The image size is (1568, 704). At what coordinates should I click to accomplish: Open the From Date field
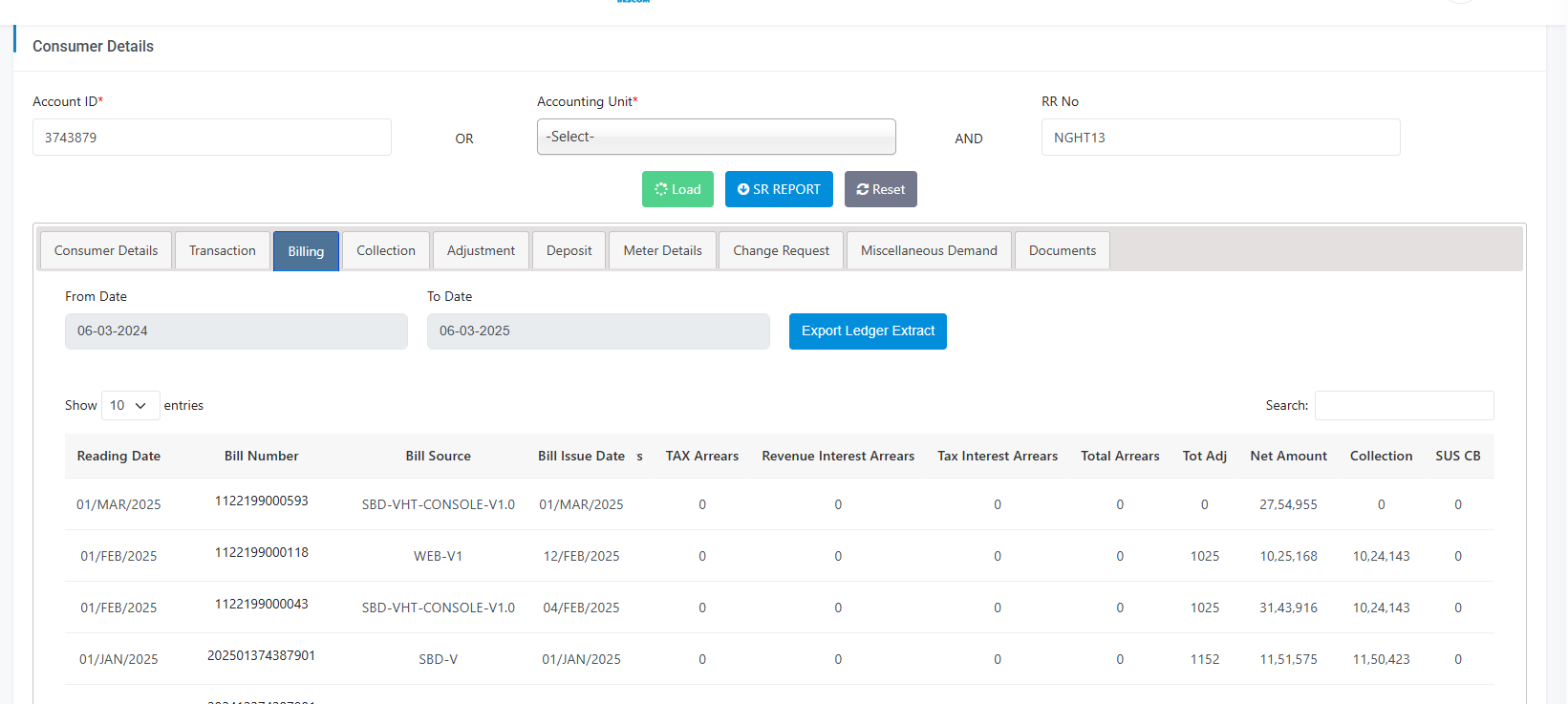pos(236,331)
